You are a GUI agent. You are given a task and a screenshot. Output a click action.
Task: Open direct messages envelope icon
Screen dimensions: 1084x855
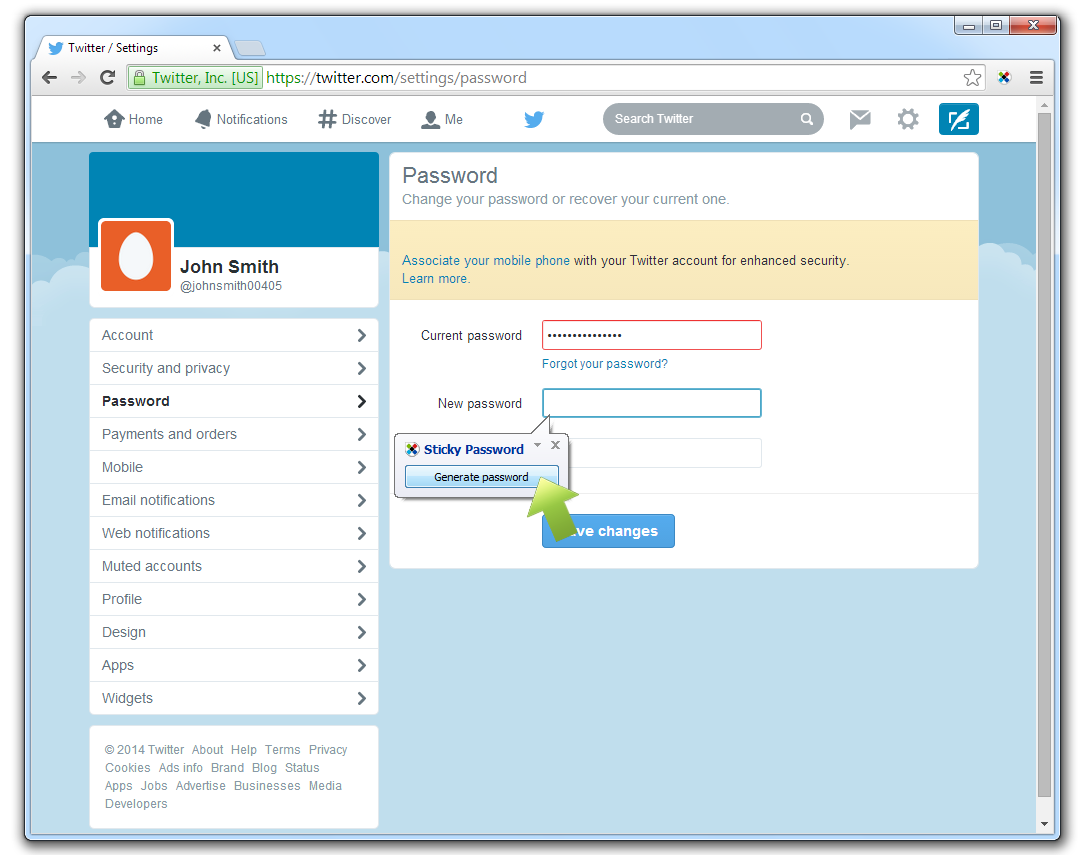pos(859,119)
